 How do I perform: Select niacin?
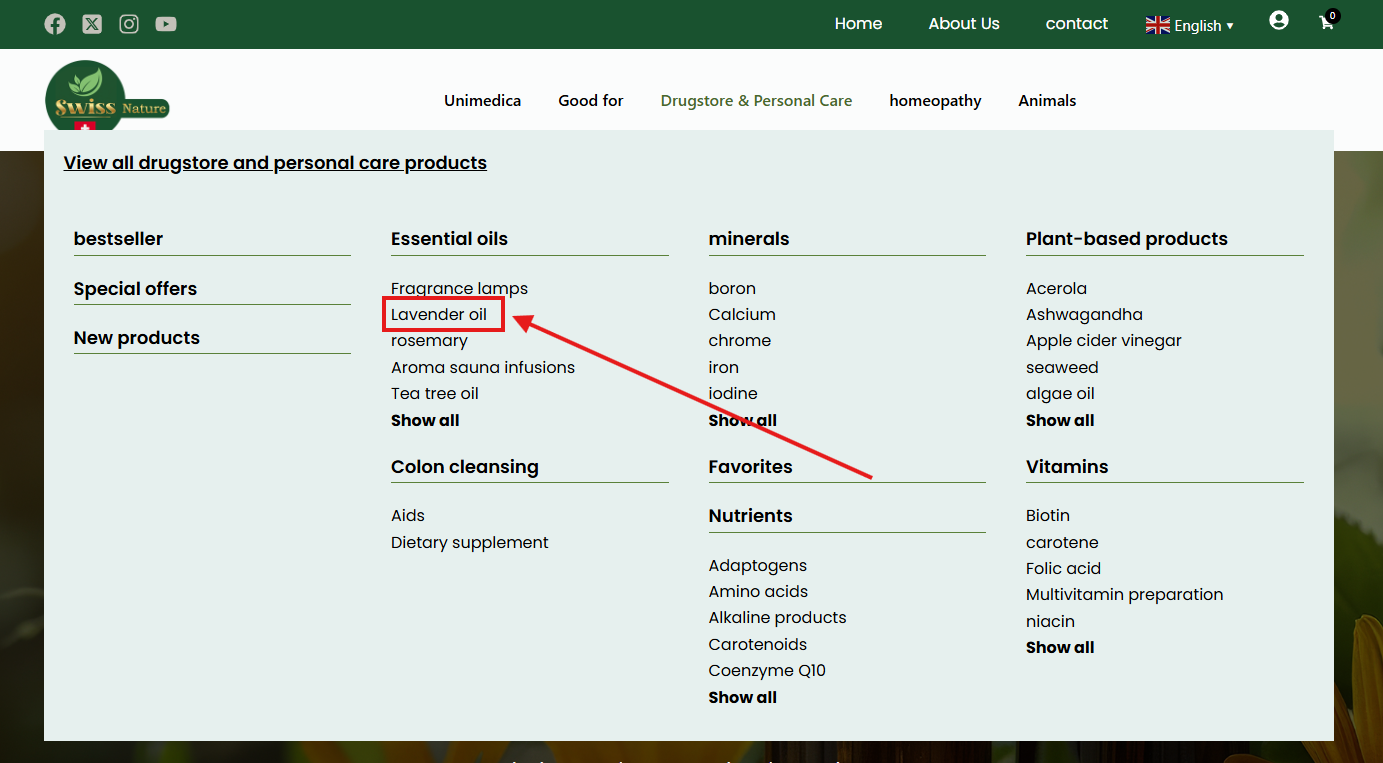click(1050, 621)
